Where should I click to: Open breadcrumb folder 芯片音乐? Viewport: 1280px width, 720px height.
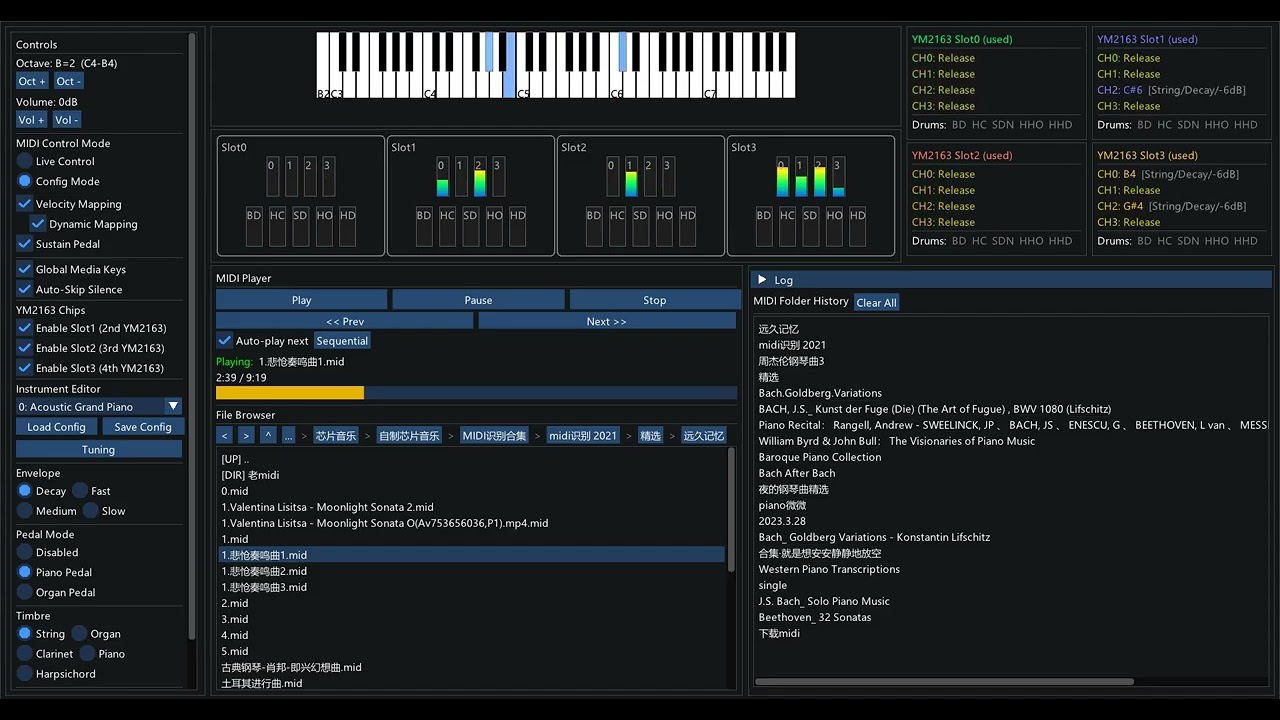336,436
